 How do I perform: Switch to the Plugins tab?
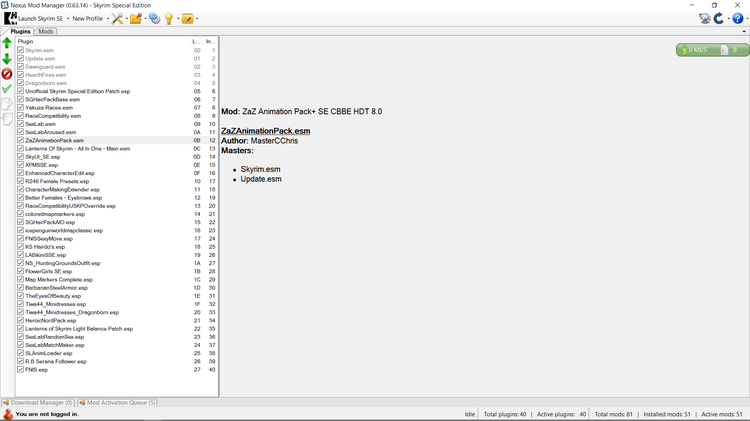tap(20, 32)
